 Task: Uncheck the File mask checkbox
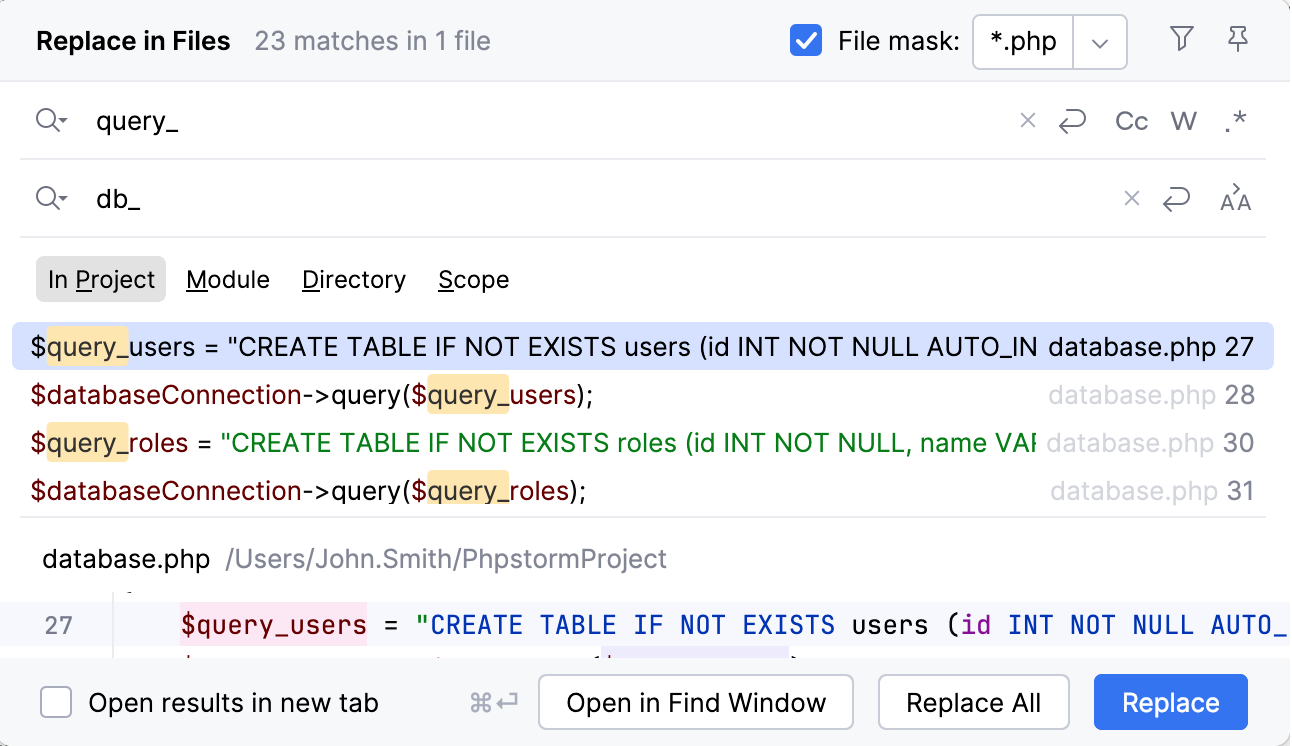[x=806, y=41]
